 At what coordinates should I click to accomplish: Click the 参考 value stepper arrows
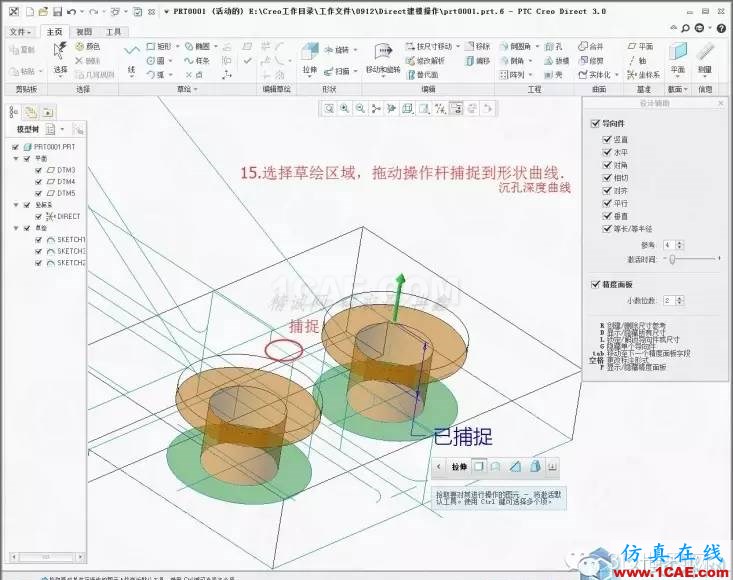coord(680,245)
